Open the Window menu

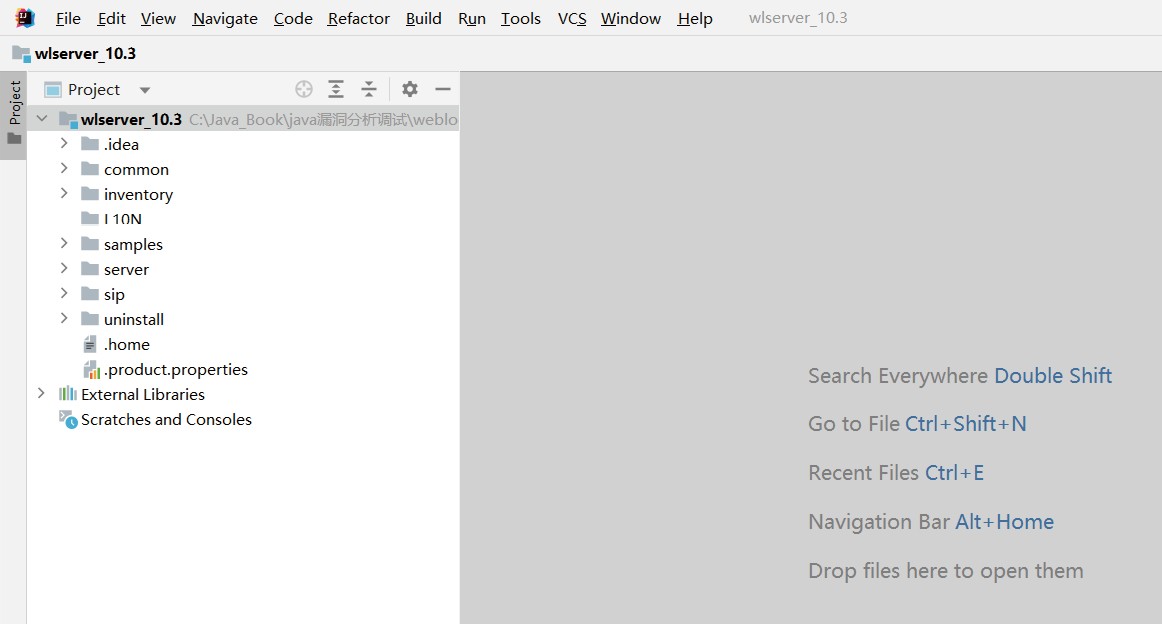[x=631, y=19]
